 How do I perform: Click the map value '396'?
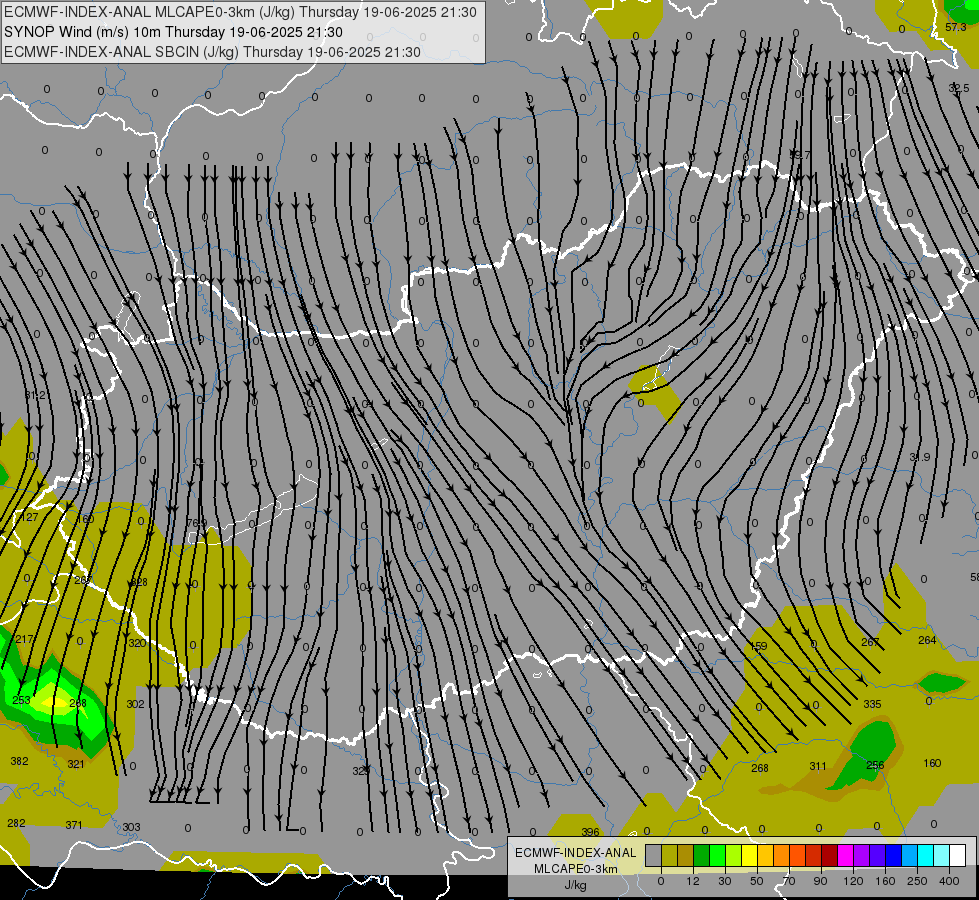point(590,832)
